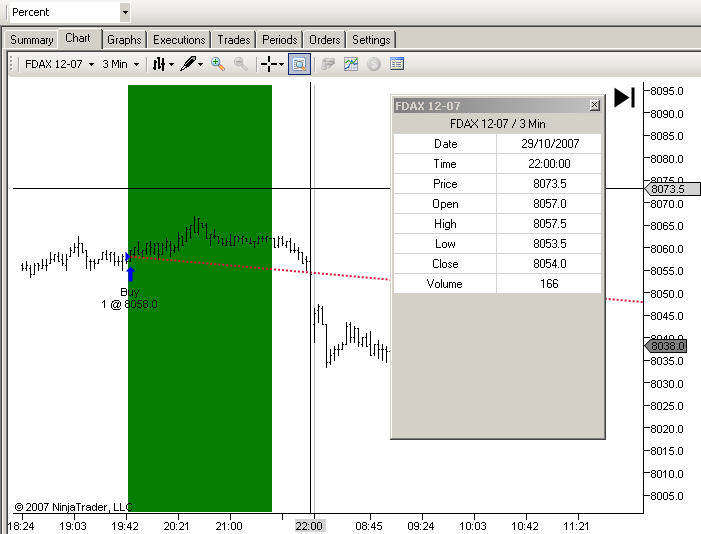Click the zoom out magnifier icon

pyautogui.click(x=241, y=64)
